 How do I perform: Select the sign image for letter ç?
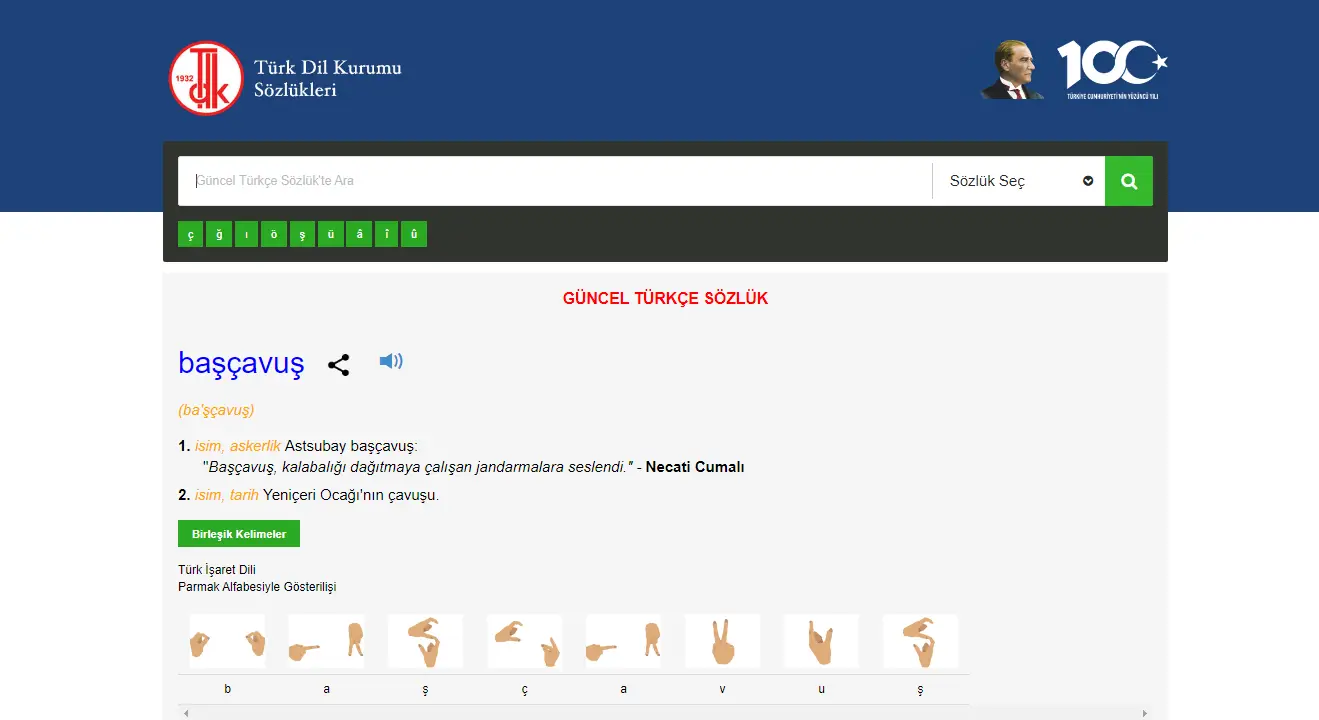(x=525, y=641)
